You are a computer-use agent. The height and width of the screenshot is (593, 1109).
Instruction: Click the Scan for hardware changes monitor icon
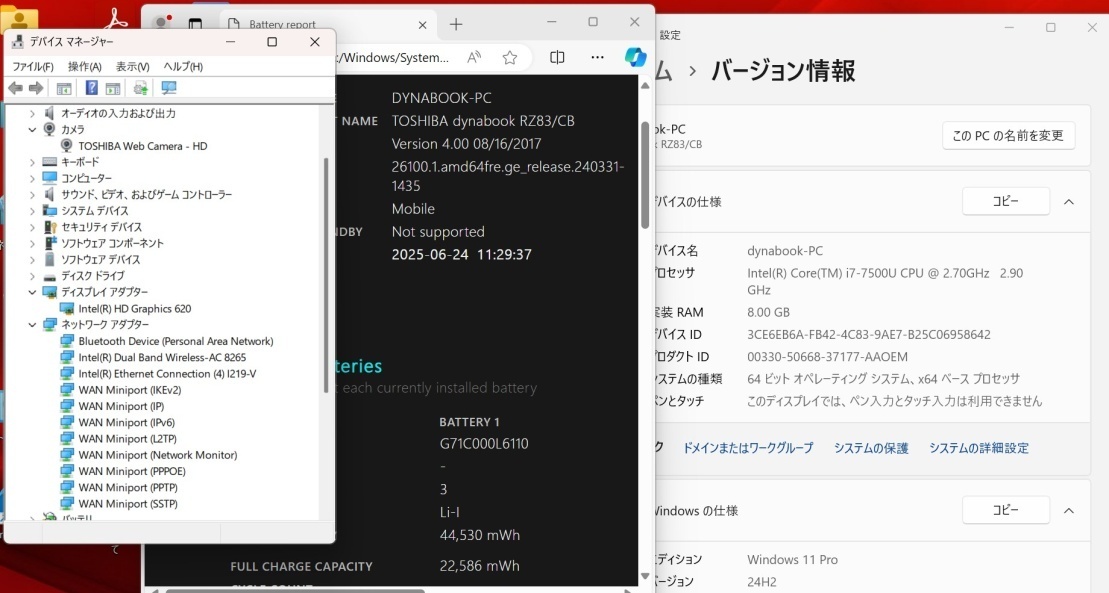tap(168, 88)
